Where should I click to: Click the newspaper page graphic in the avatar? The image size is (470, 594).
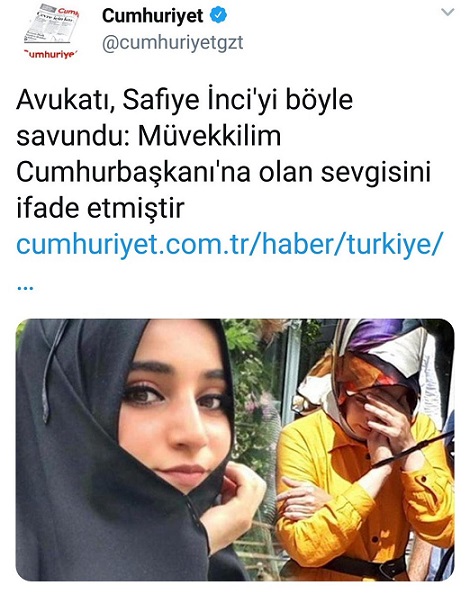(x=52, y=26)
